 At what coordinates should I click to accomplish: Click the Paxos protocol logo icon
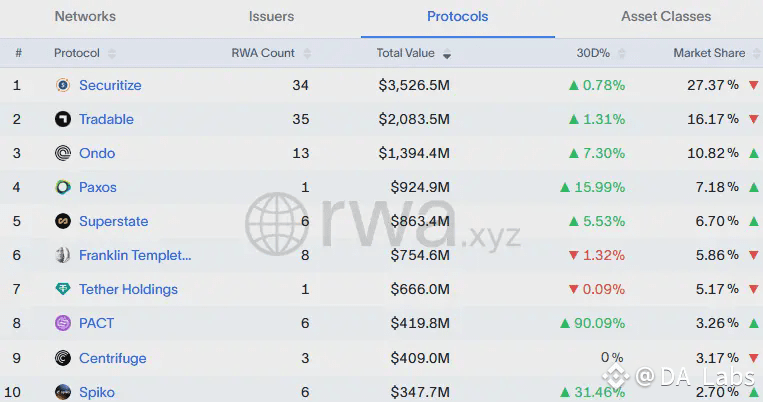pos(63,187)
